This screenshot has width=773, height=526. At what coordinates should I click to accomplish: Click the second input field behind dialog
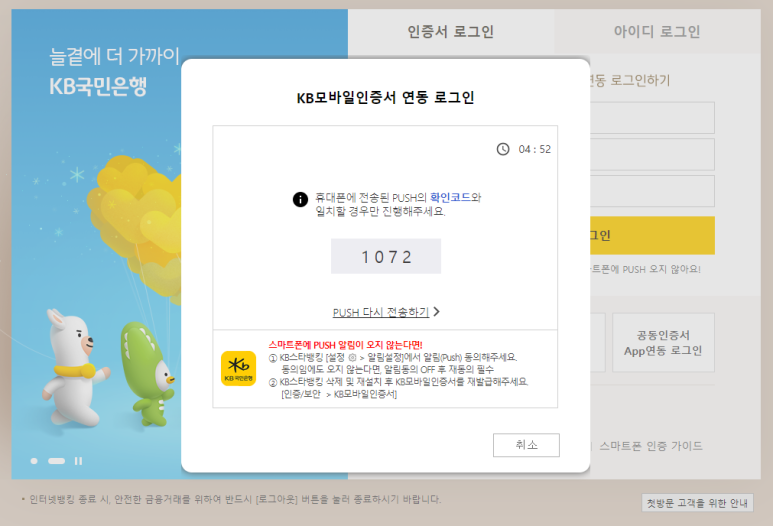(652, 154)
